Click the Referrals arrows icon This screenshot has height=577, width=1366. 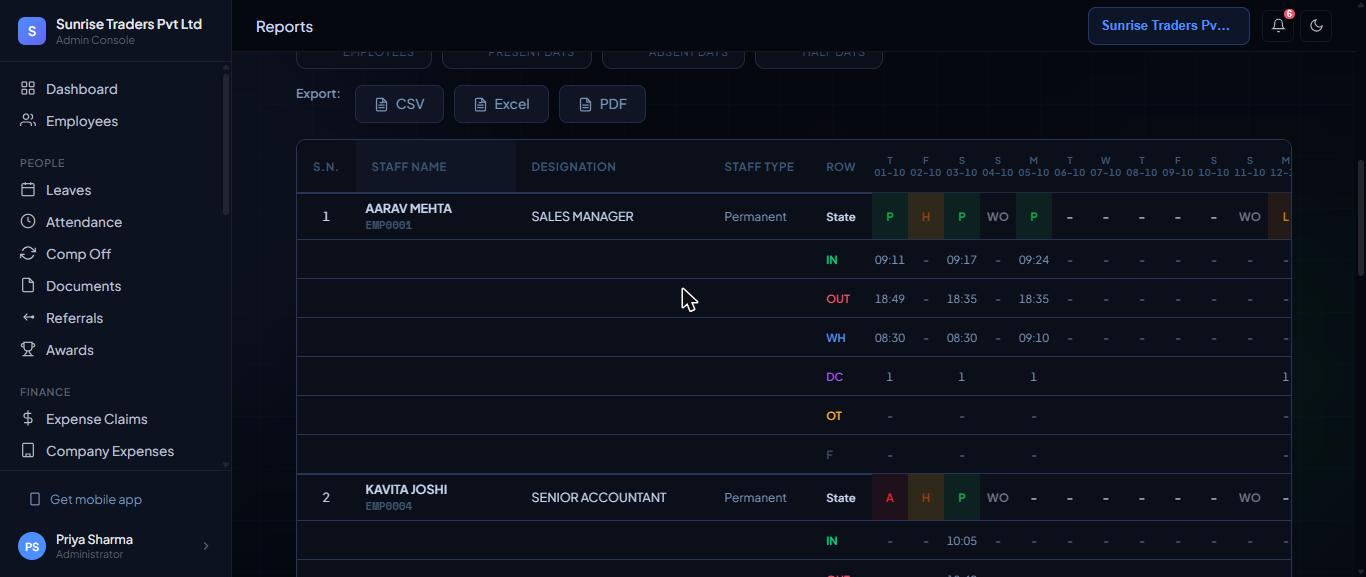28,318
